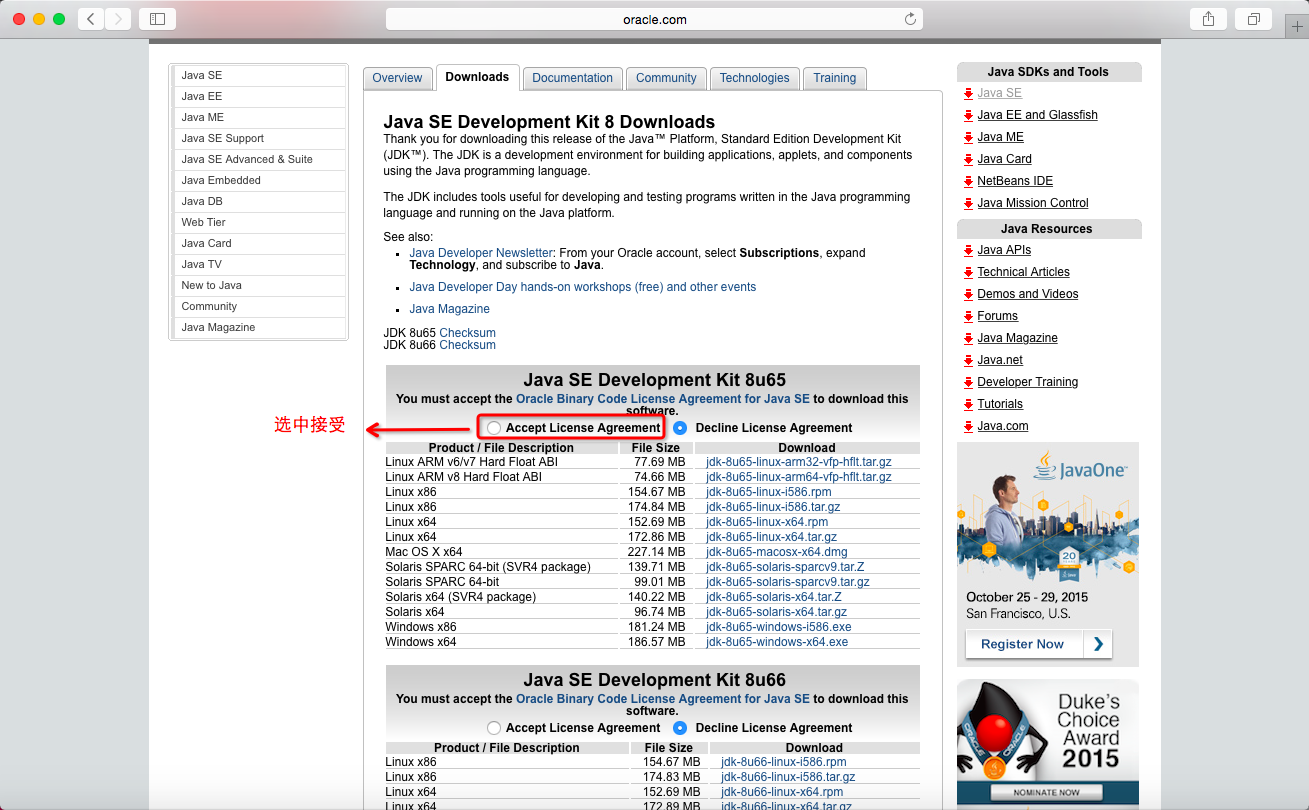Click the red arrow icon beside Demos and Videos
The width and height of the screenshot is (1309, 810).
click(968, 295)
